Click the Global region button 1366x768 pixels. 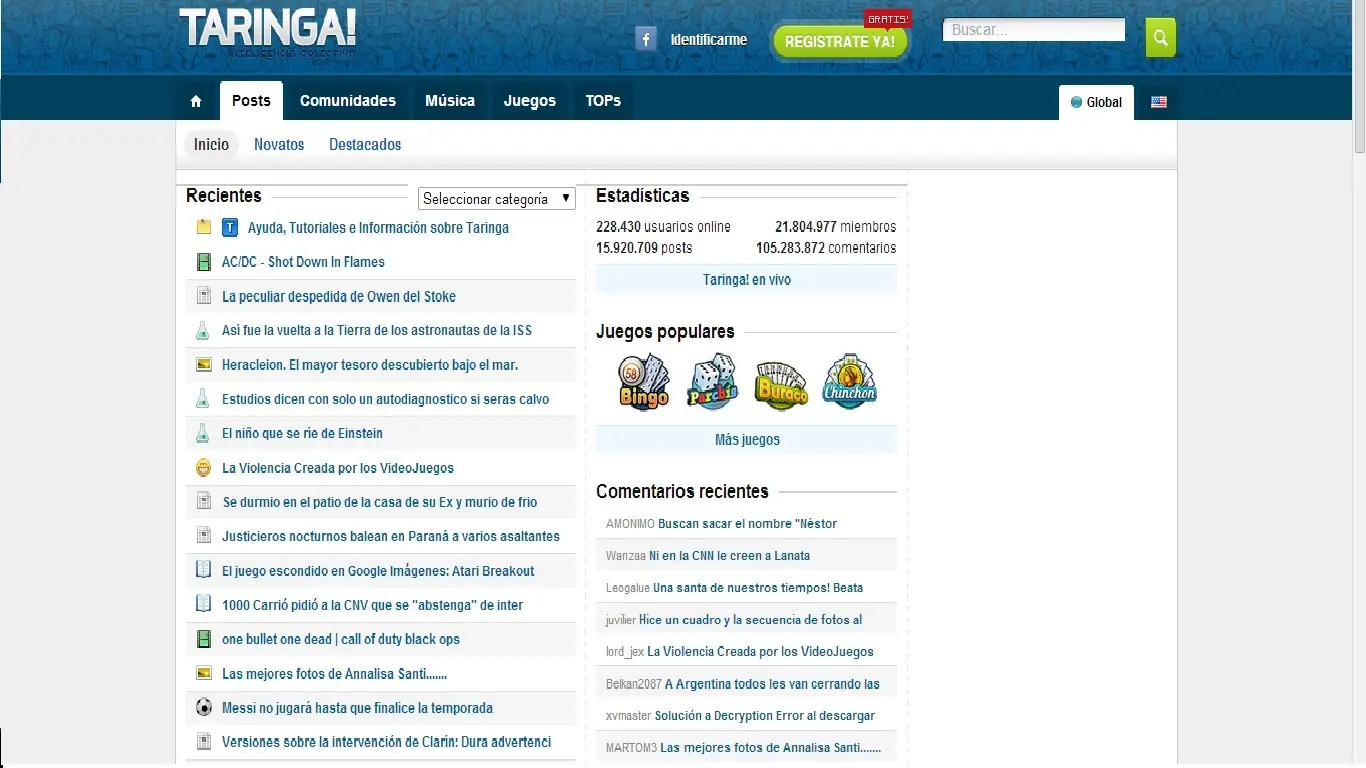click(x=1096, y=102)
